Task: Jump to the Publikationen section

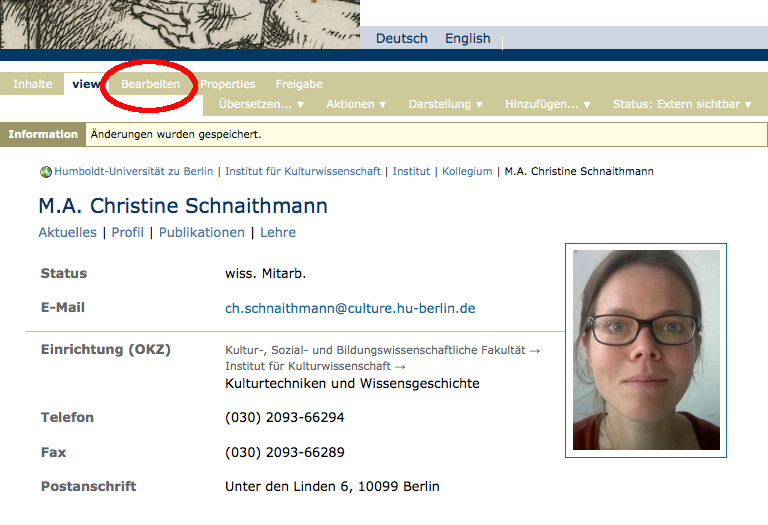Action: pos(202,232)
